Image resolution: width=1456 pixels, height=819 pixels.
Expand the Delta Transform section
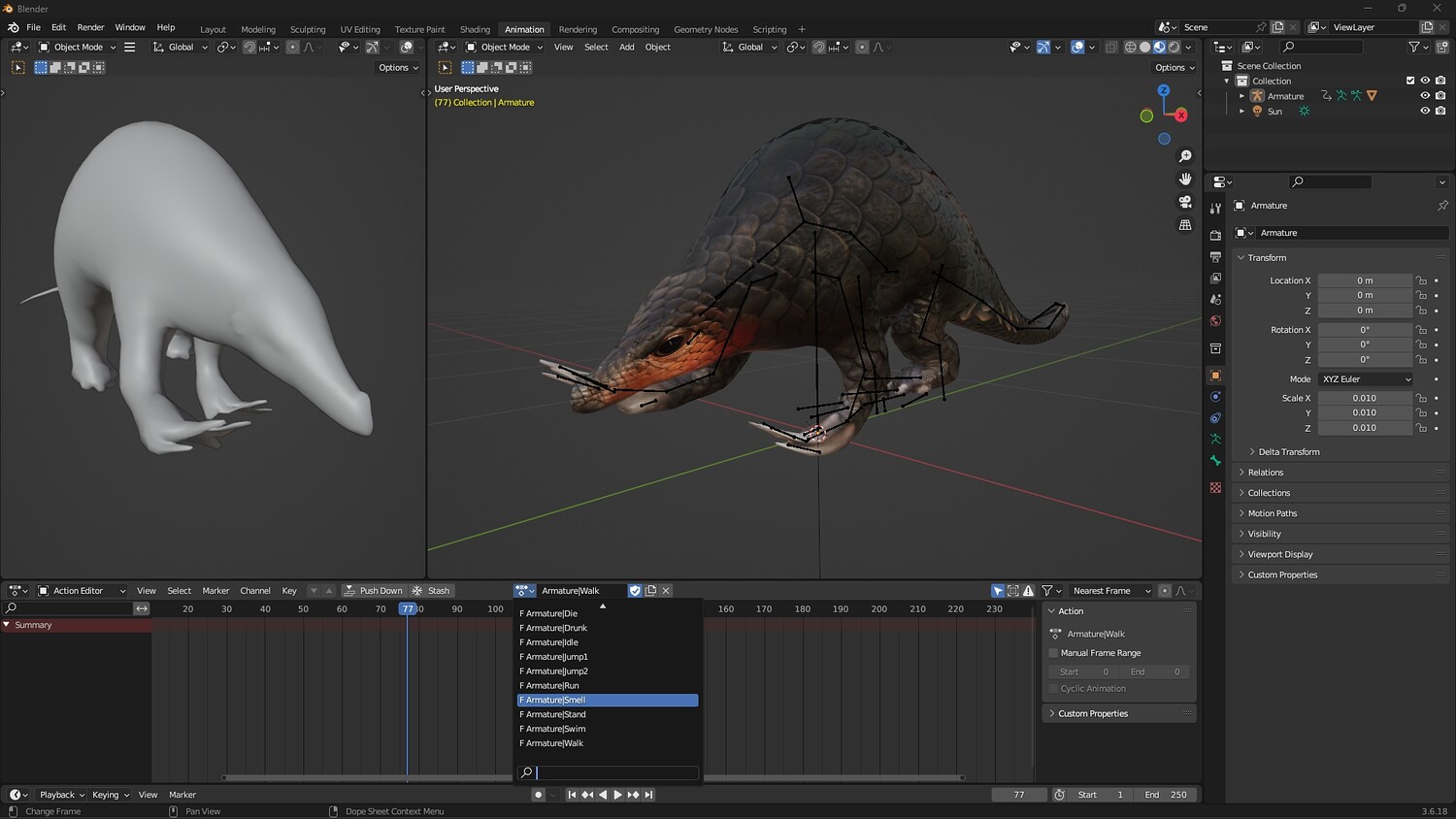coord(1288,452)
